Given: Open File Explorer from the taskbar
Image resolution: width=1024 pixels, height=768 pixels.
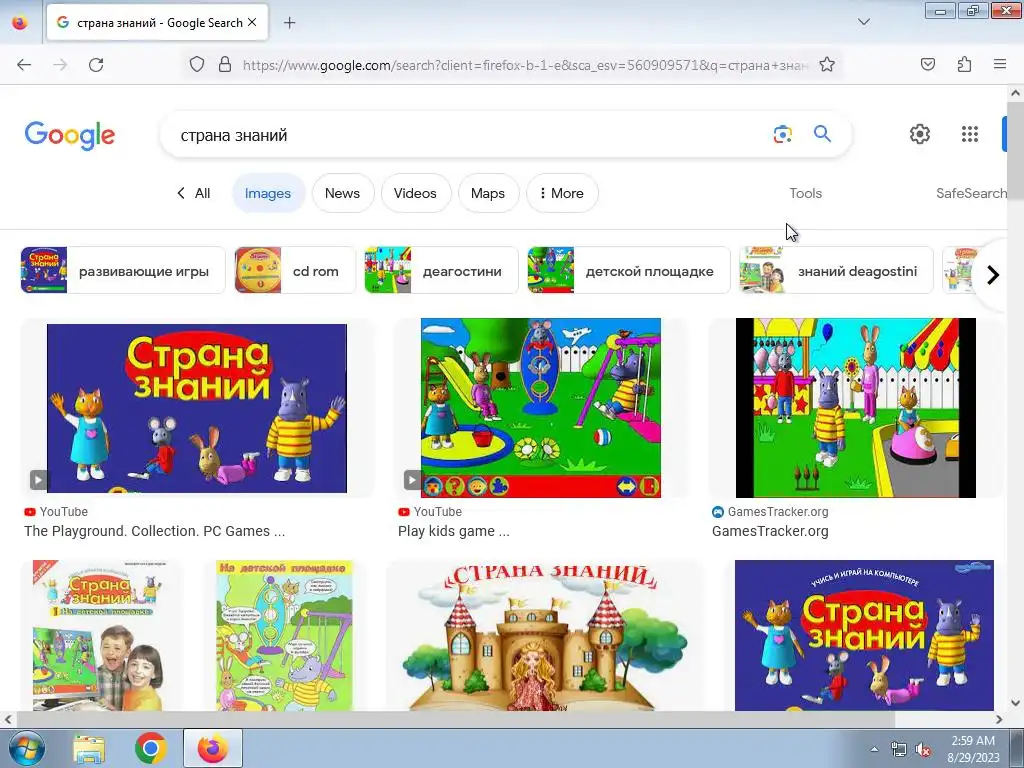Looking at the screenshot, I should pos(89,748).
